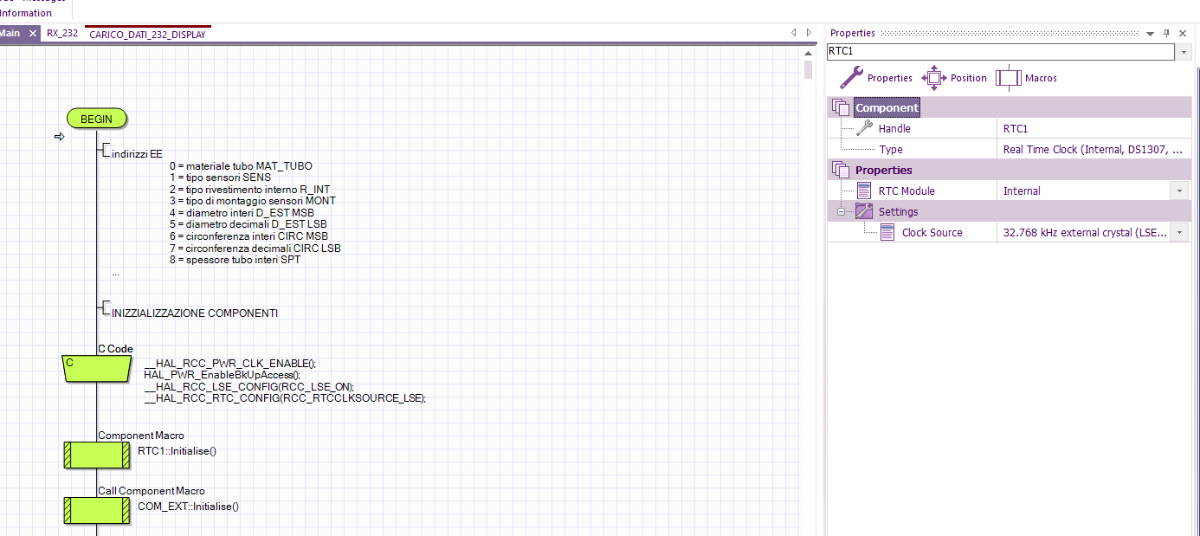Select the COM_EXT::Initialise macro block
Viewport: 1200px width, 536px height.
click(96, 510)
